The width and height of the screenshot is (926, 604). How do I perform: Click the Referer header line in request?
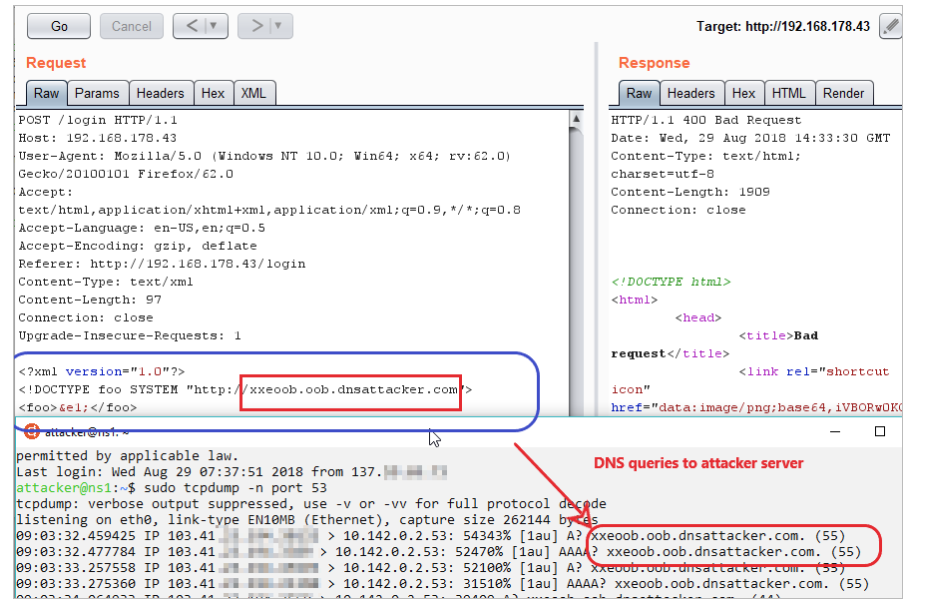click(x=162, y=263)
